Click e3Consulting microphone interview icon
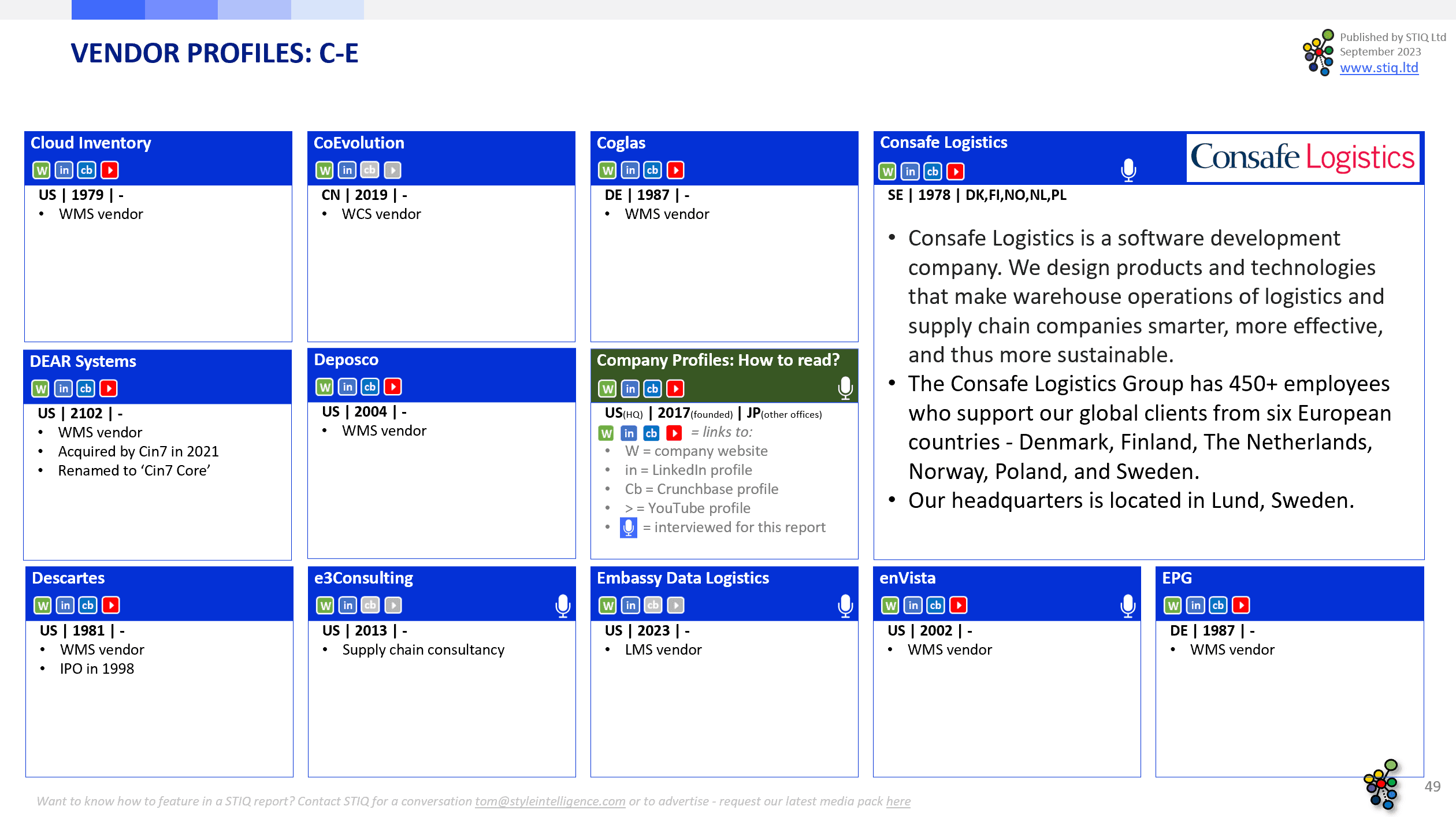This screenshot has height=817, width=1456. (563, 606)
